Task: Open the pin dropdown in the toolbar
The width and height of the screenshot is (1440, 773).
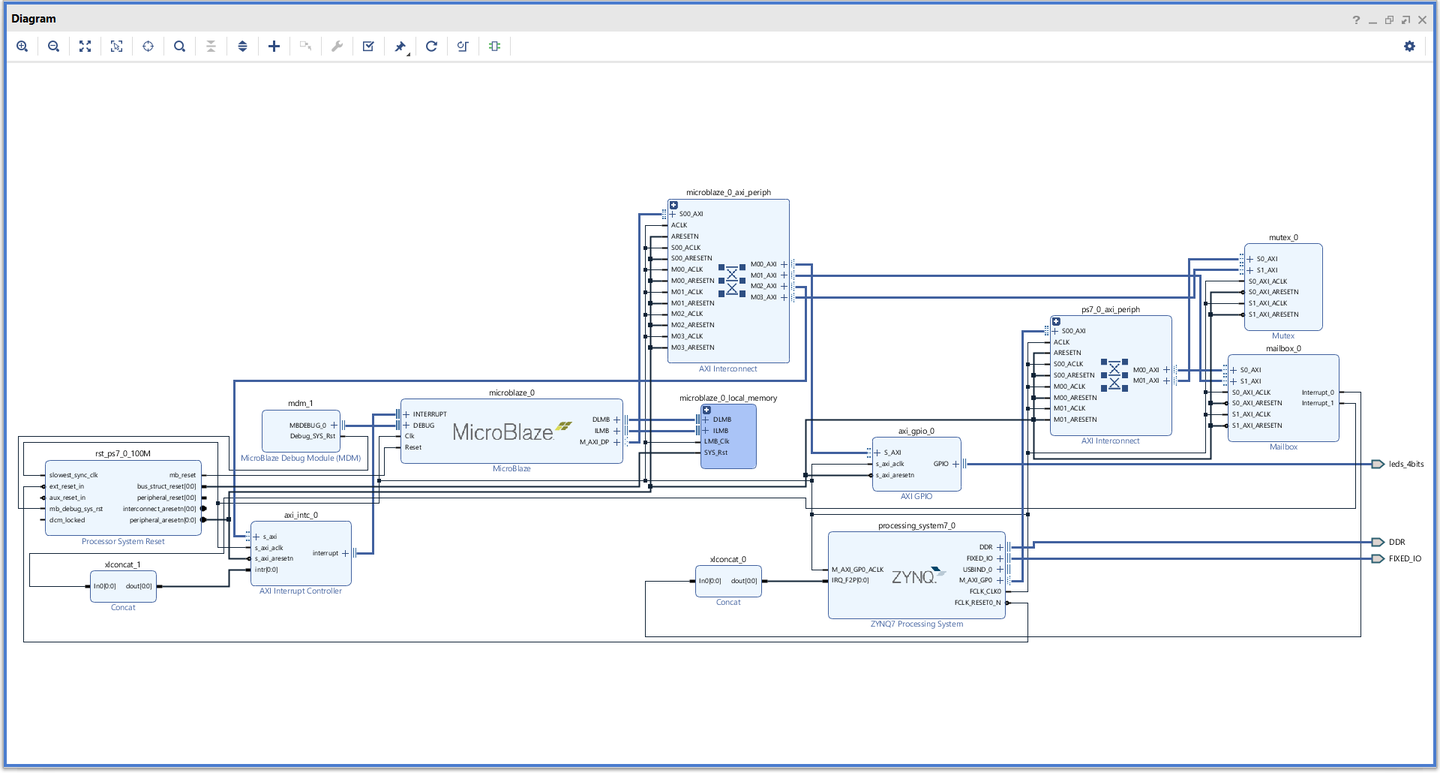Action: (x=401, y=47)
